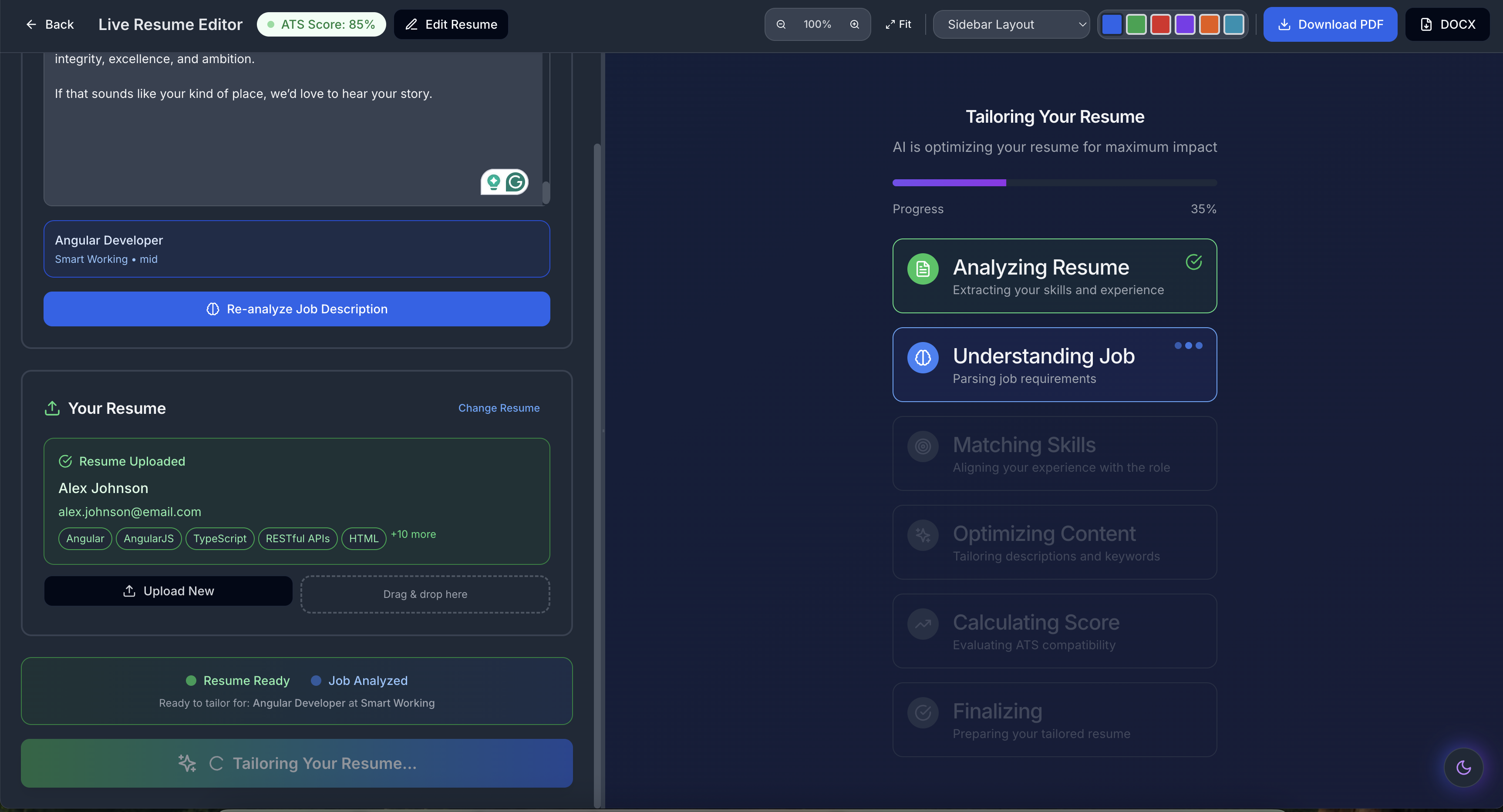Toggle dark mode moon icon

(x=1464, y=768)
